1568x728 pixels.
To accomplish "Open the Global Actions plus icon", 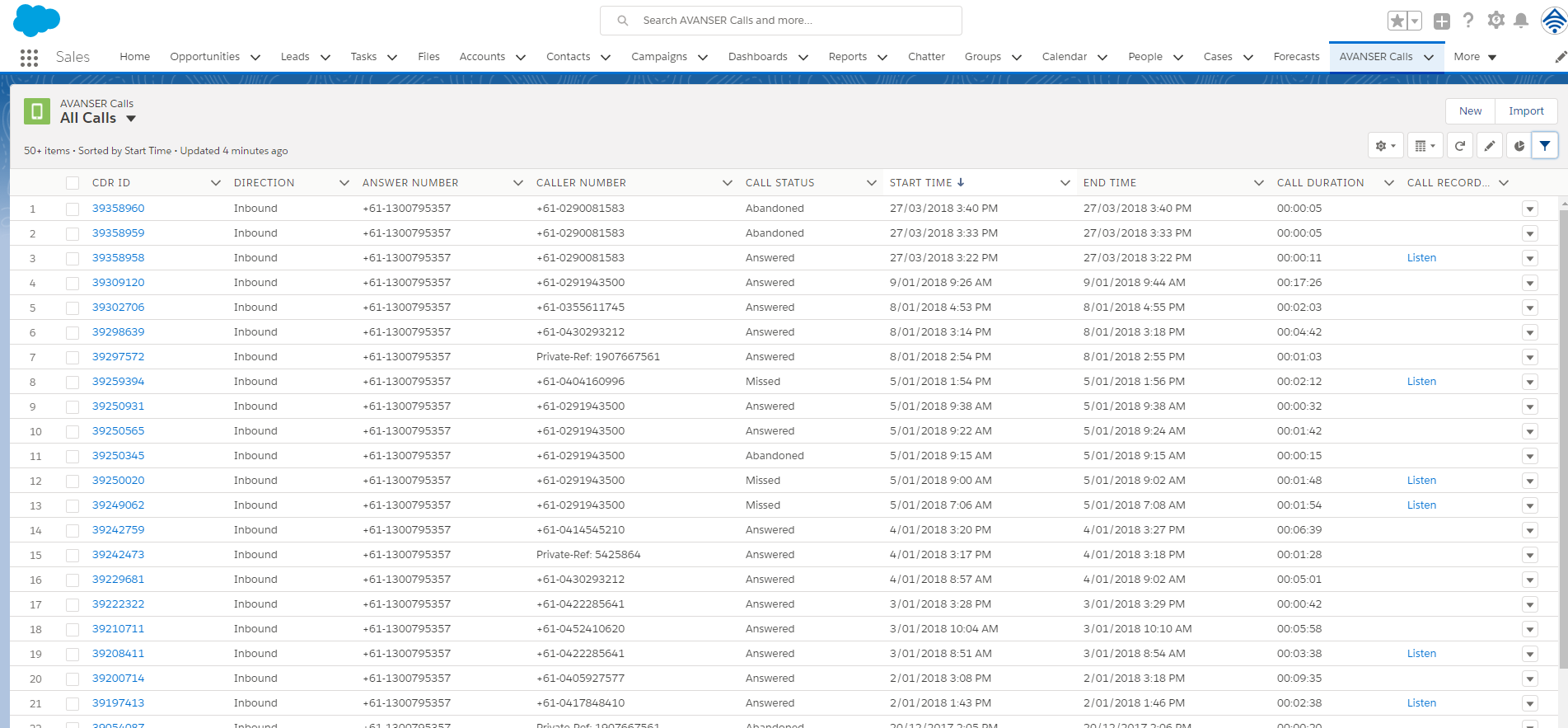I will coord(1442,21).
